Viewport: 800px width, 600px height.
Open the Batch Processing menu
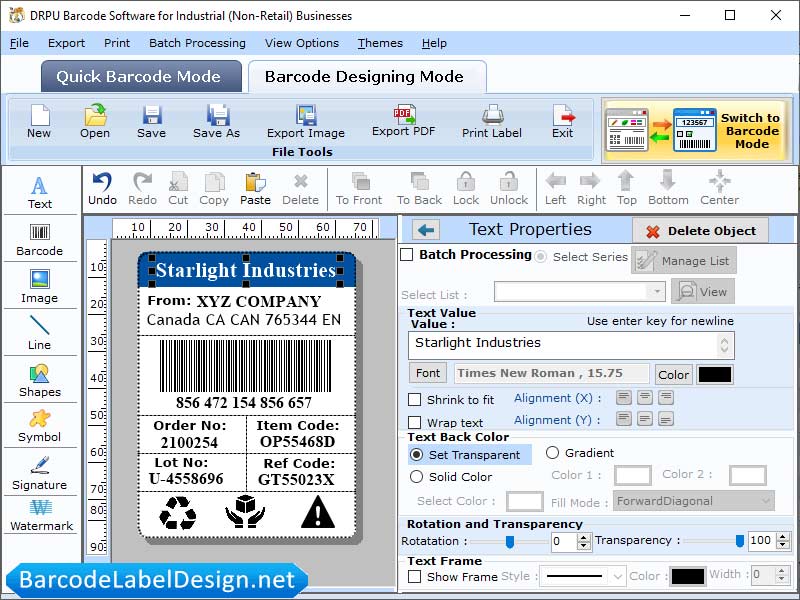[x=197, y=43]
